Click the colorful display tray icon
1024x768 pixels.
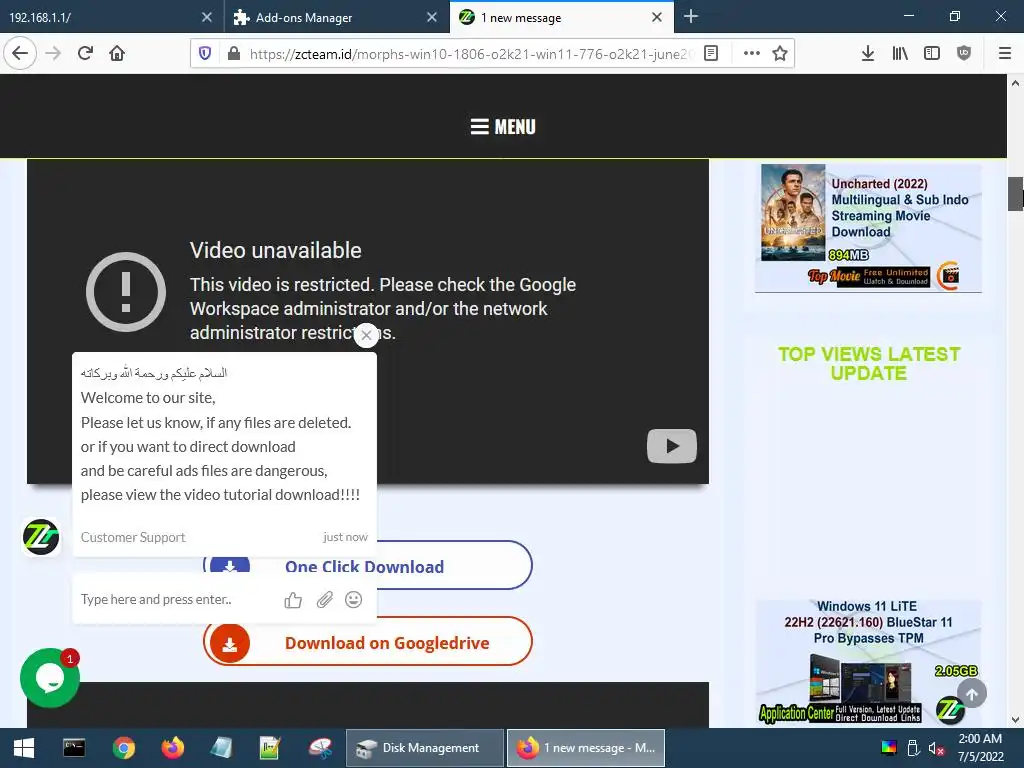pos(889,748)
